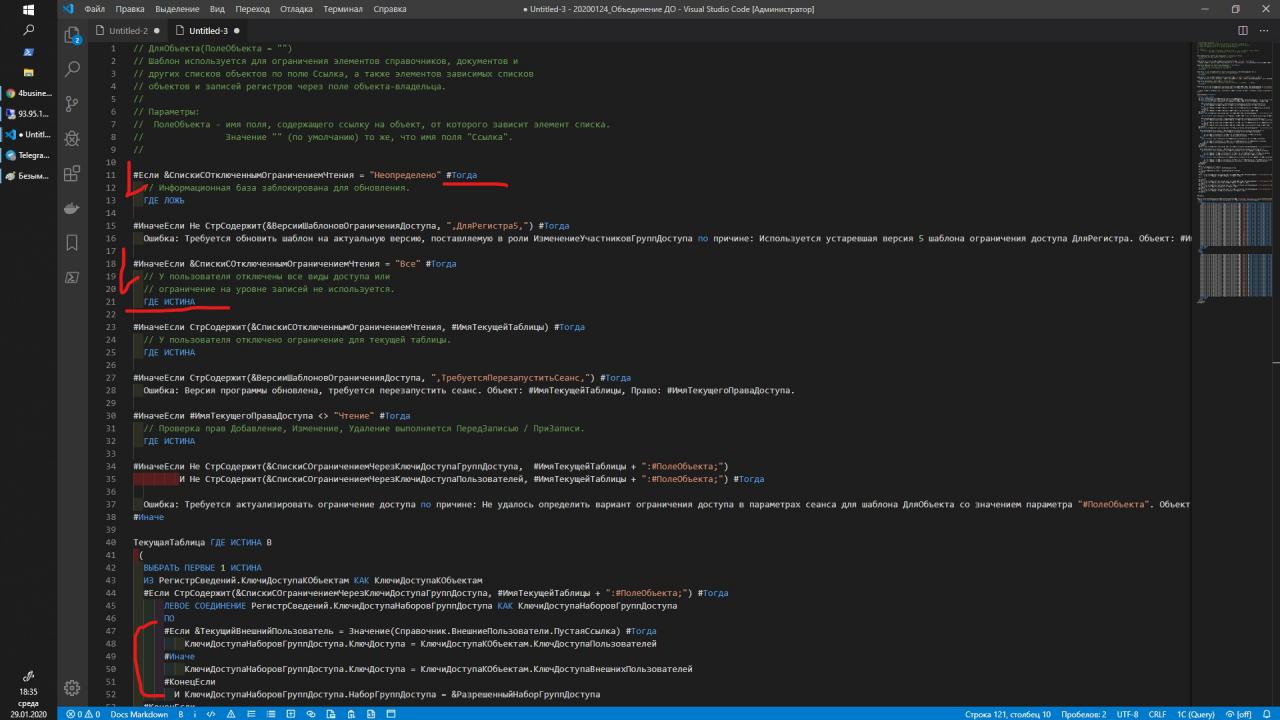Open the Справка menu
Screen dimensions: 1280x720
tap(389, 9)
